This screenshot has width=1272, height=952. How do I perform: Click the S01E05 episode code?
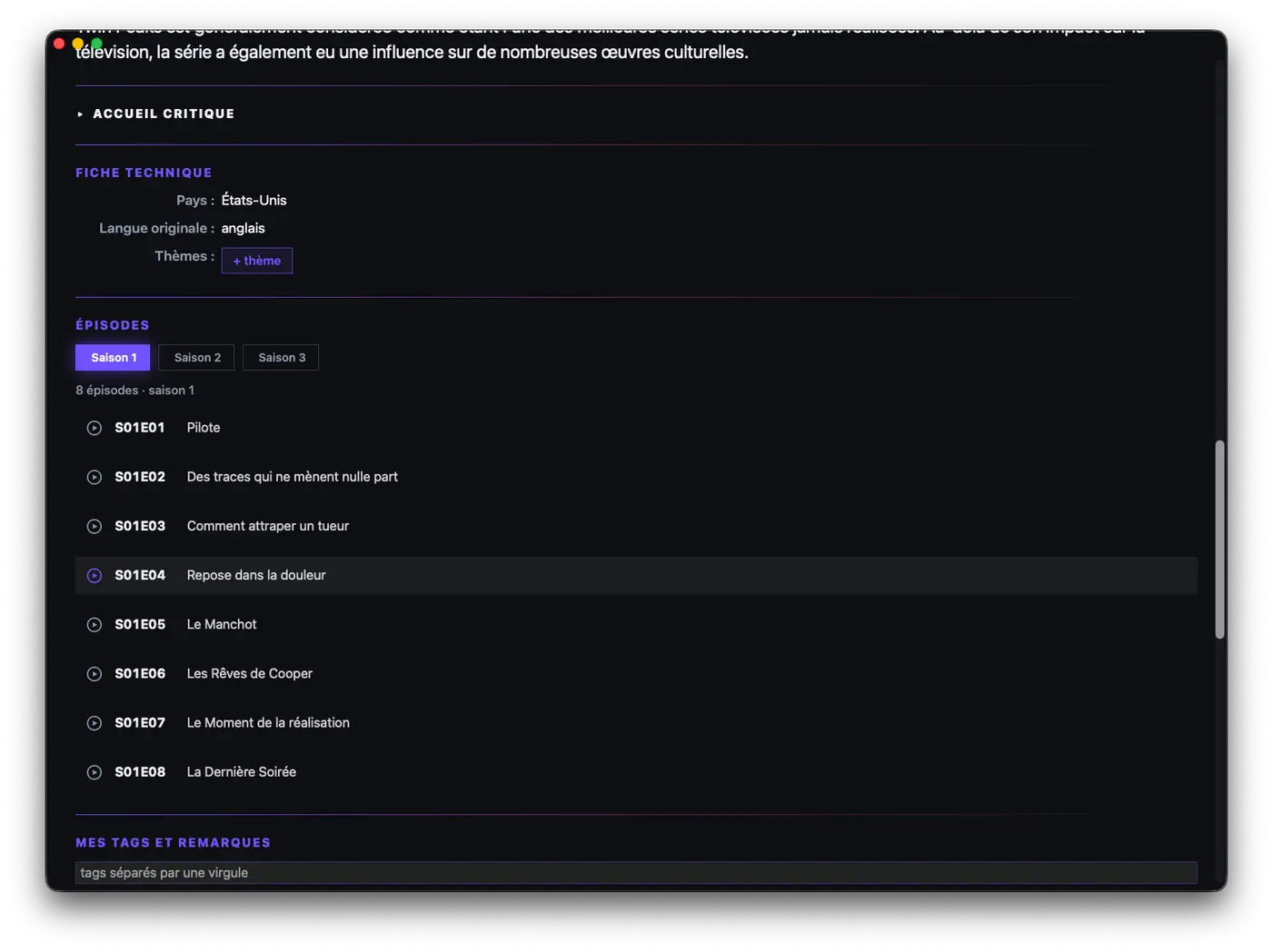pos(140,624)
